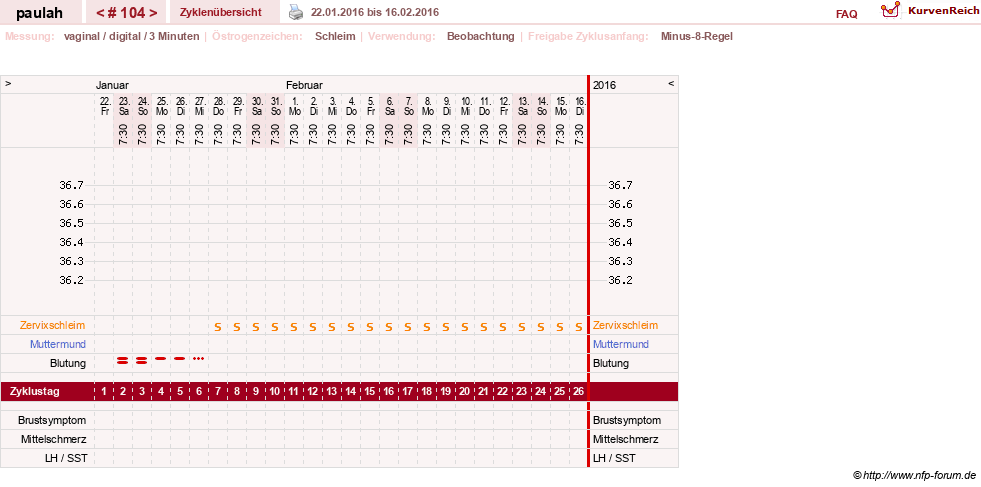The image size is (981, 487).
Task: Select the double-bar bleeding mark on cycle day 2
Action: [123, 360]
